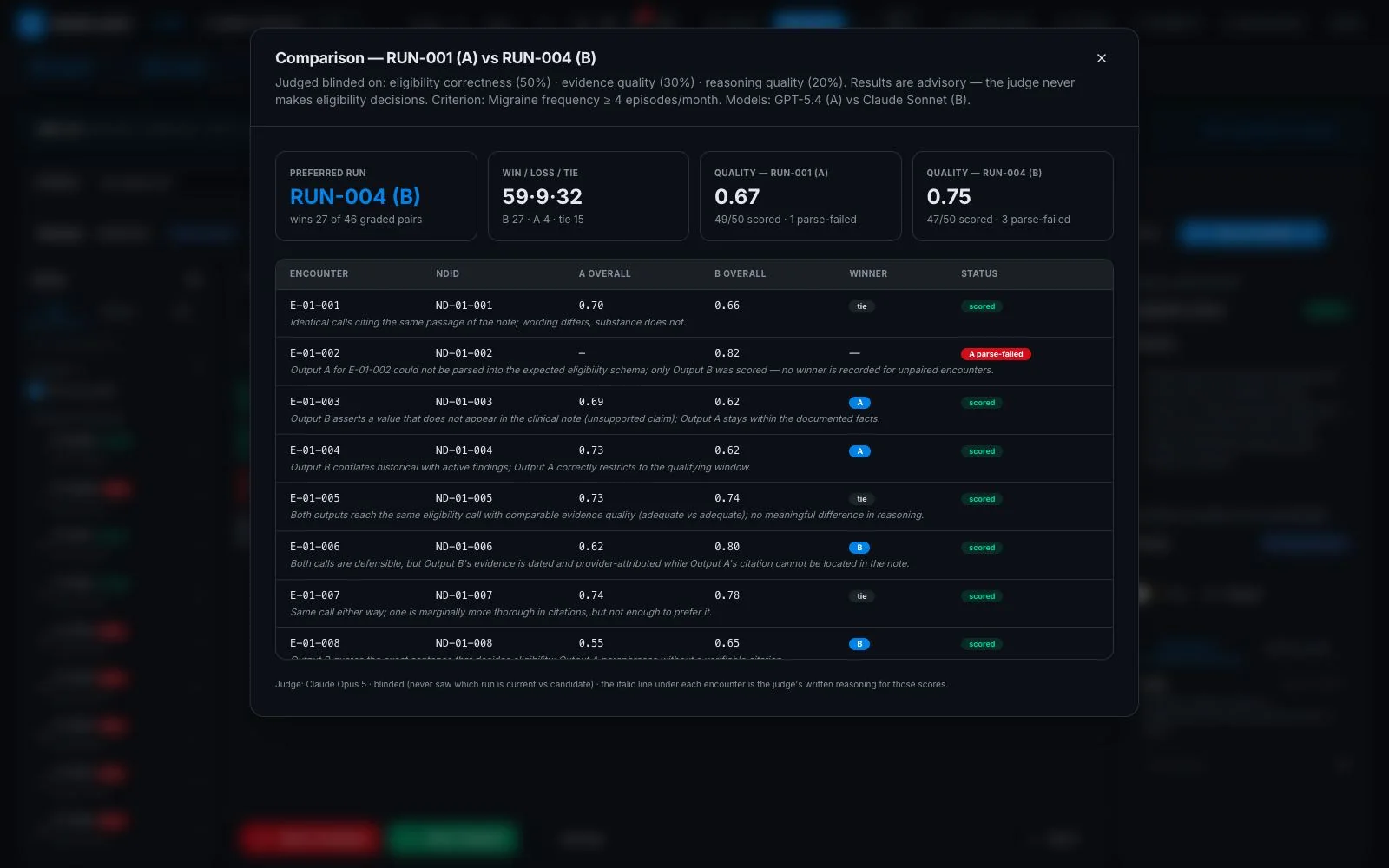Viewport: 1389px width, 868px height.
Task: Click the tie badge for E-01-007
Action: tap(862, 596)
